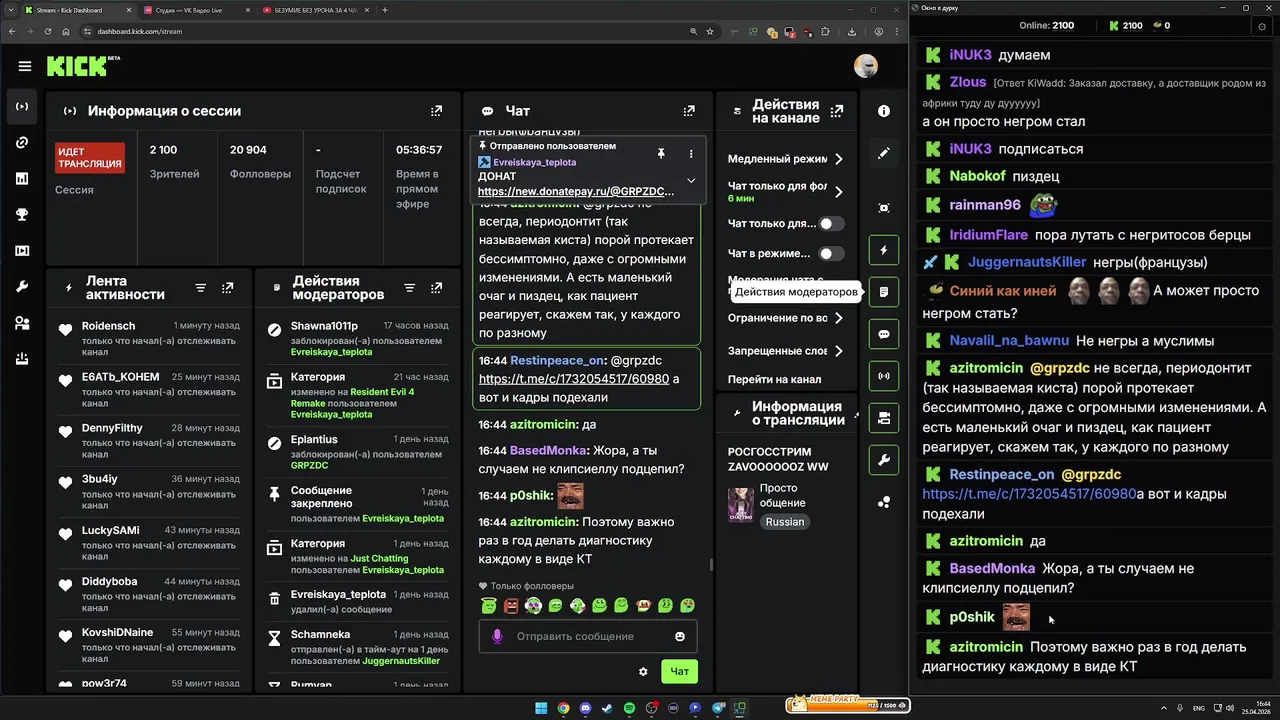Open the three-dot menu on the pinned message

pos(691,154)
